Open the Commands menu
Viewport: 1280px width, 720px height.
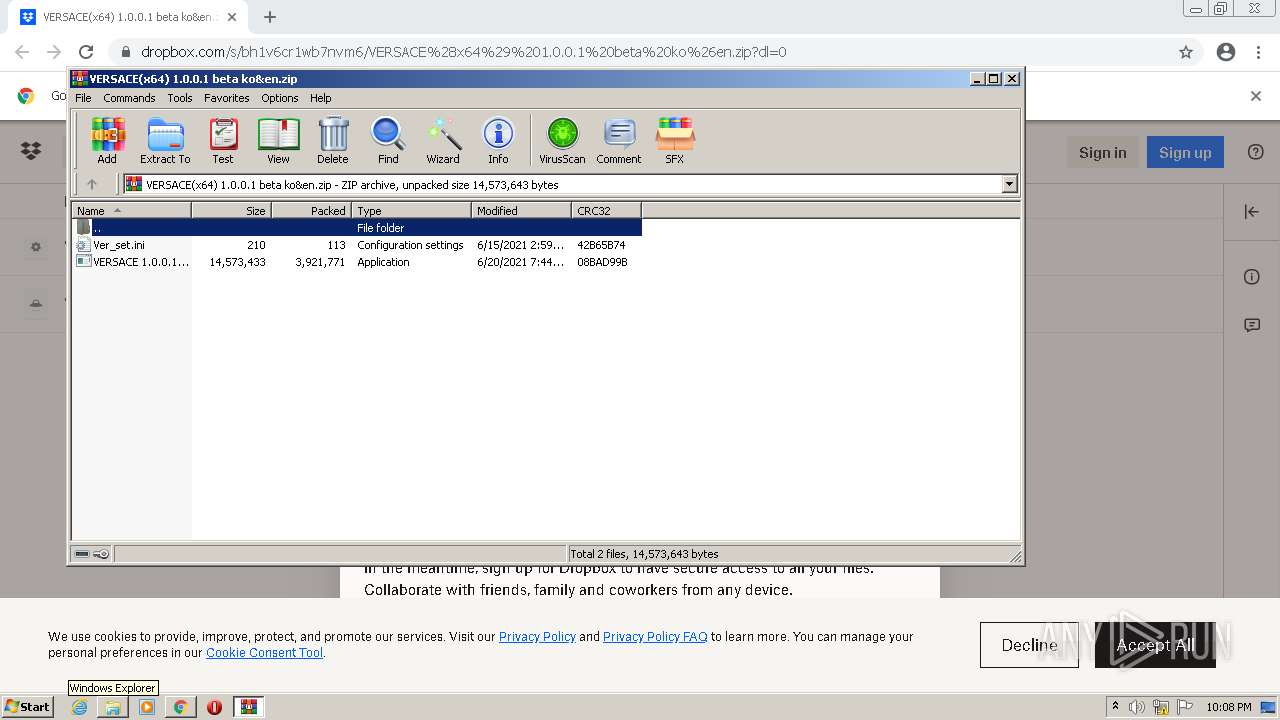pyautogui.click(x=129, y=98)
